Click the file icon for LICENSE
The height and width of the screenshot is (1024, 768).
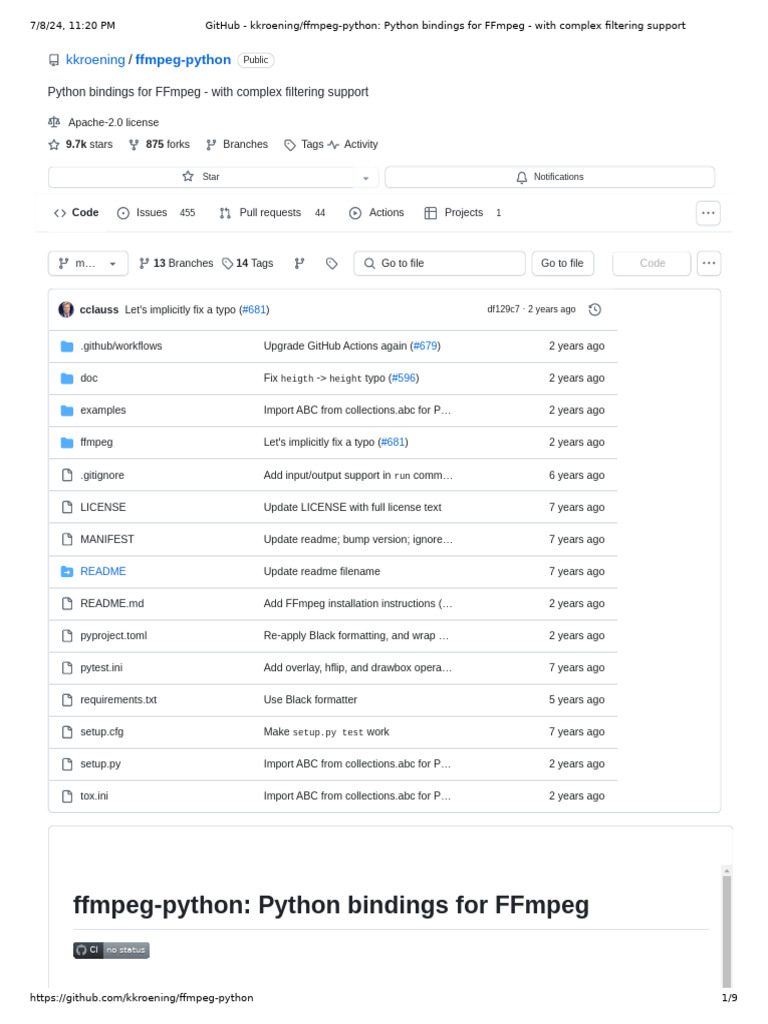click(67, 507)
